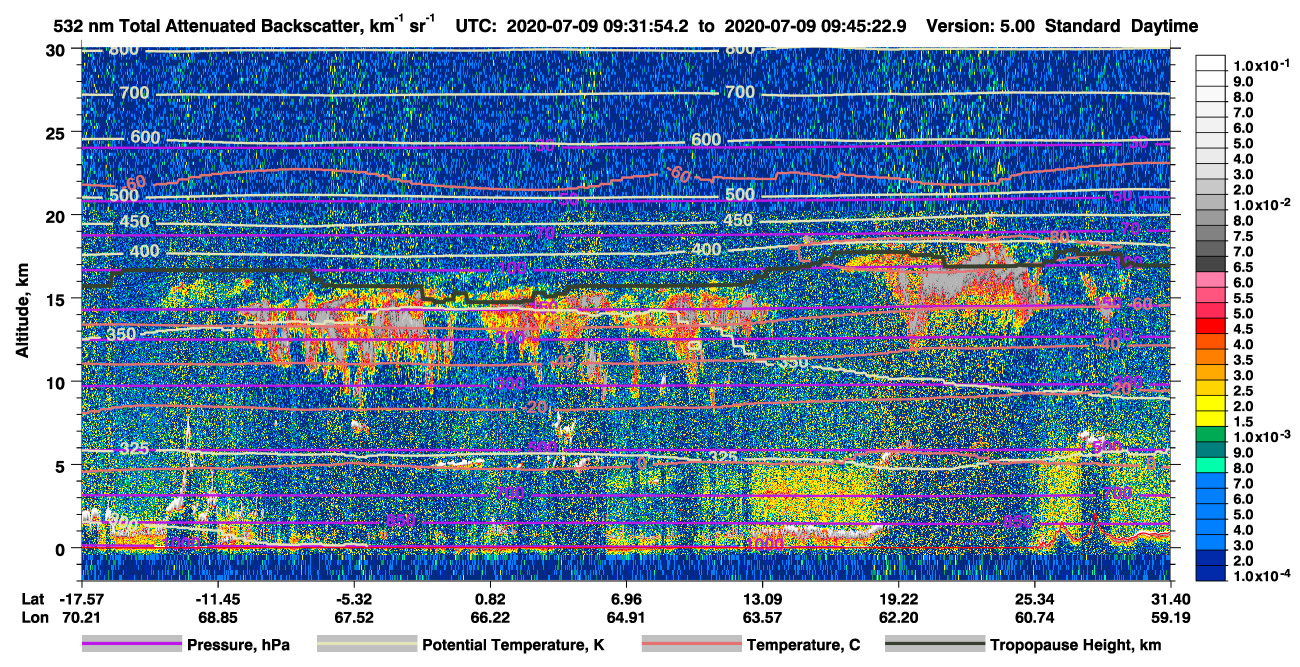Click the latitude value '19.22'
The image size is (1300, 667).
898,598
